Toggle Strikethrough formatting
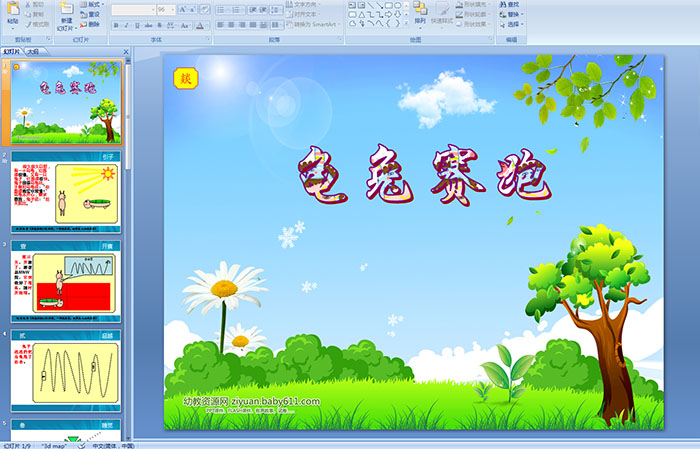The height and width of the screenshot is (449, 700). click(x=148, y=25)
